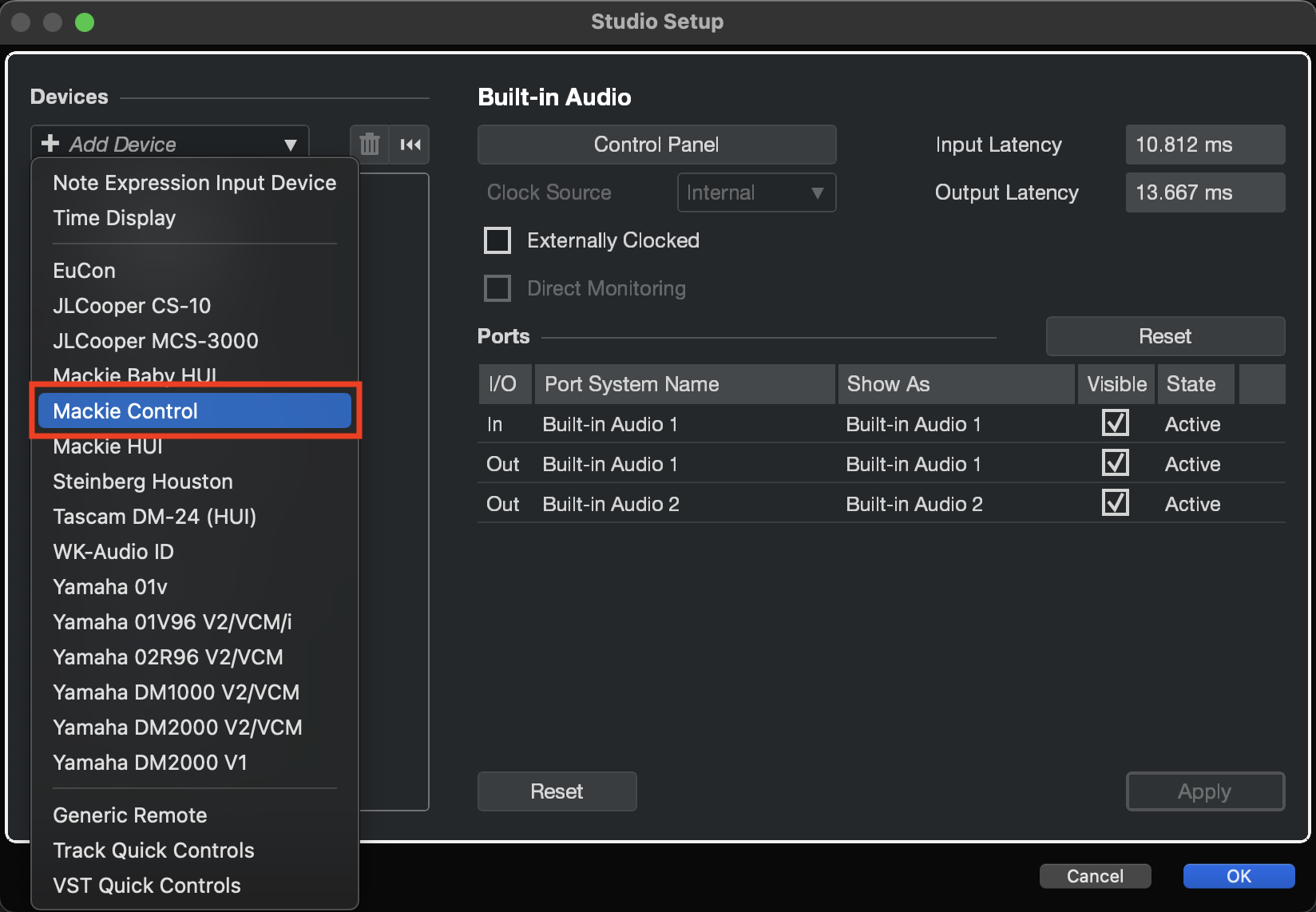Viewport: 1316px width, 912px height.
Task: Click the Visible column header
Action: (x=1116, y=384)
